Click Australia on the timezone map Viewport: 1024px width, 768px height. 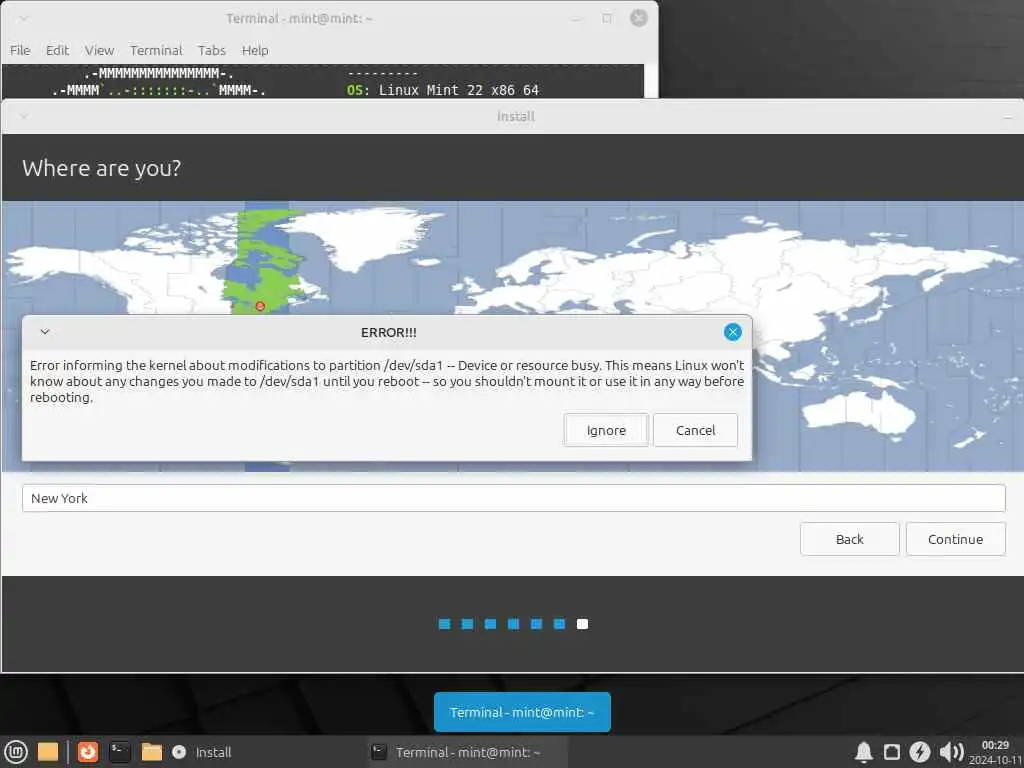[859, 415]
